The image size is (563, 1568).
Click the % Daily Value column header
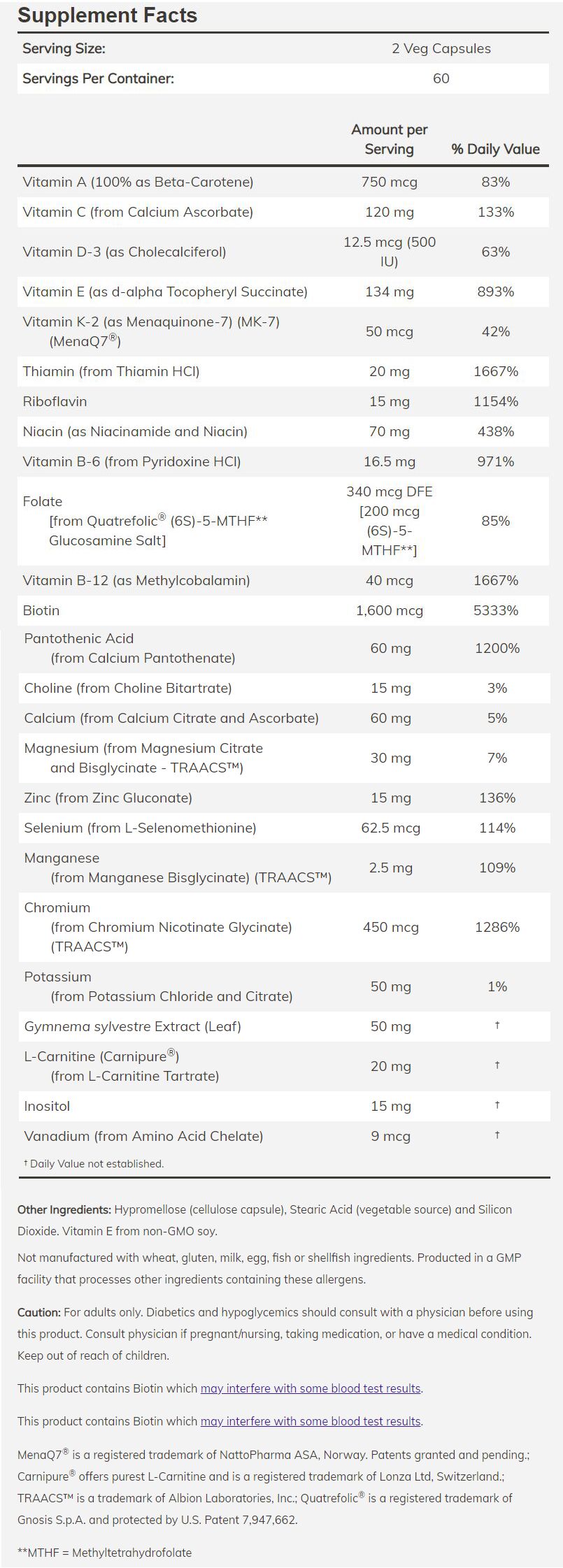[x=495, y=149]
